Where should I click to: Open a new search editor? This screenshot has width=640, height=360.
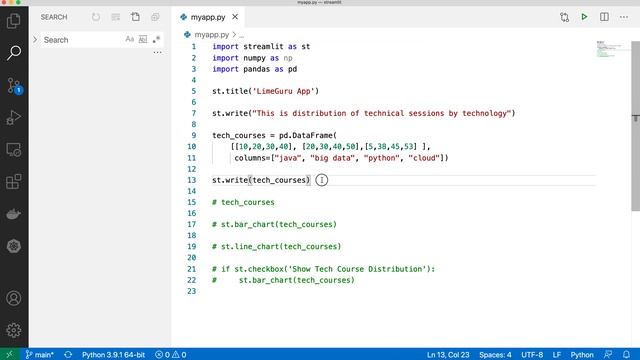pyautogui.click(x=135, y=17)
